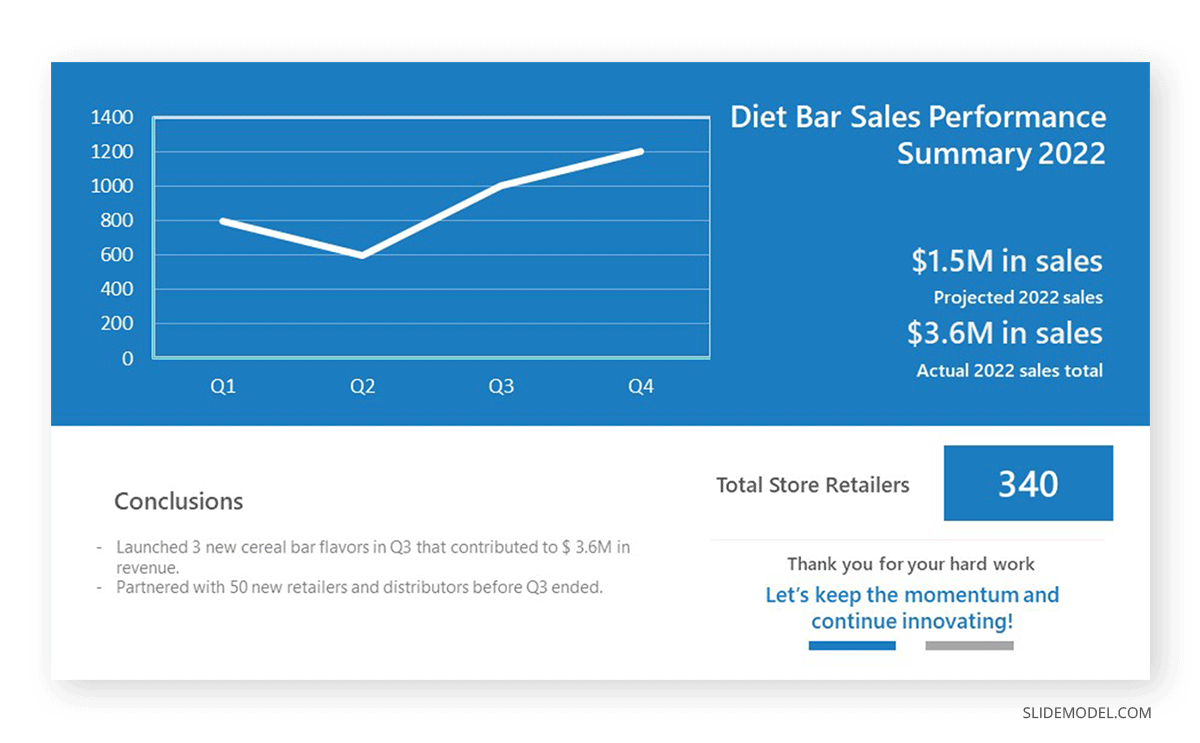Click the gray bar under the slogan
The width and height of the screenshot is (1200, 743).
969,646
